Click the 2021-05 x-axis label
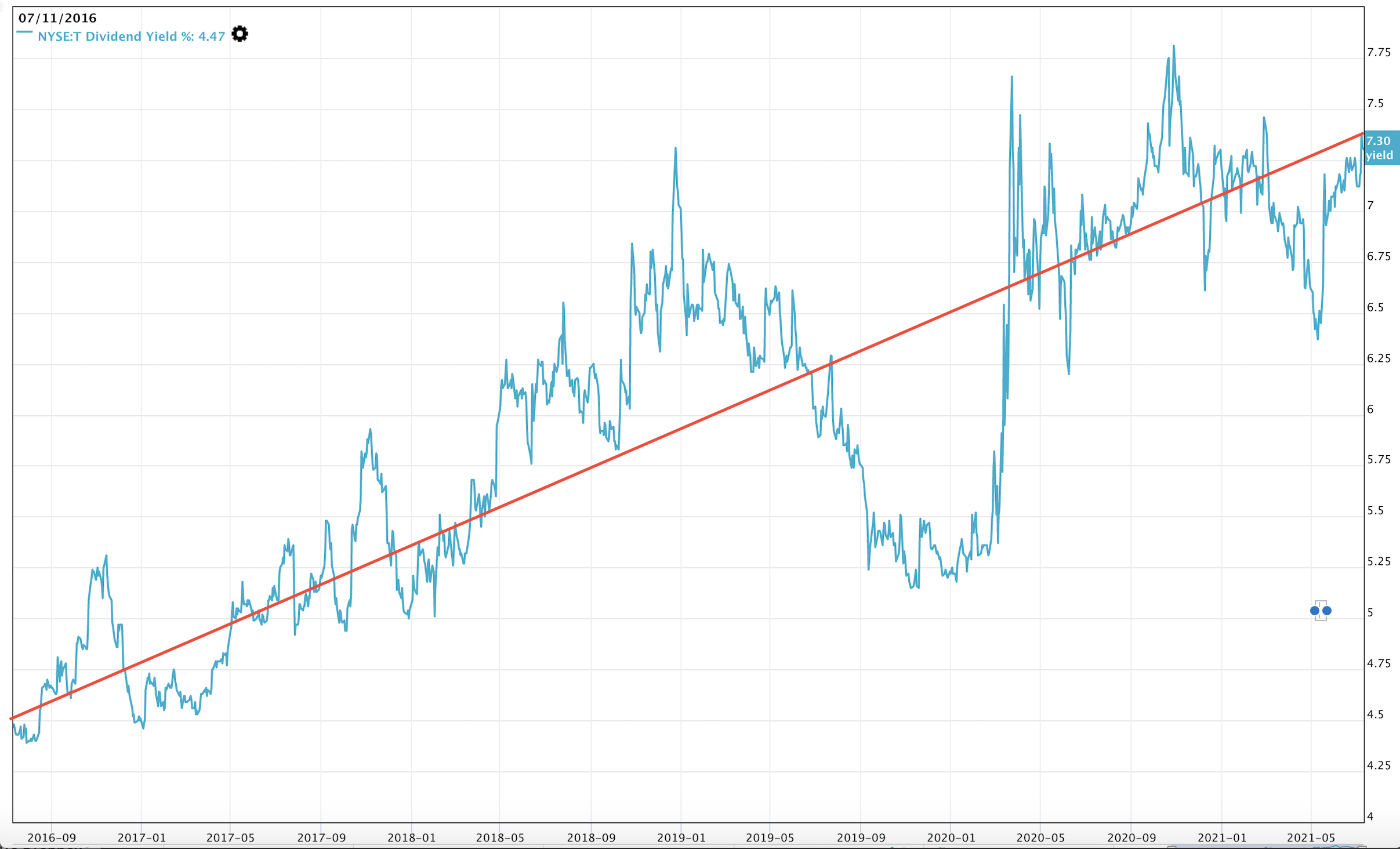Screen dimensions: 1400x849 (1311, 837)
